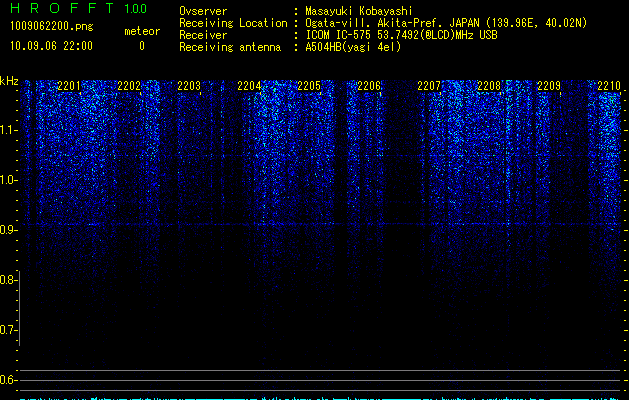The height and width of the screenshot is (400, 629).
Task: Click the meteor count label
Action: [142, 31]
